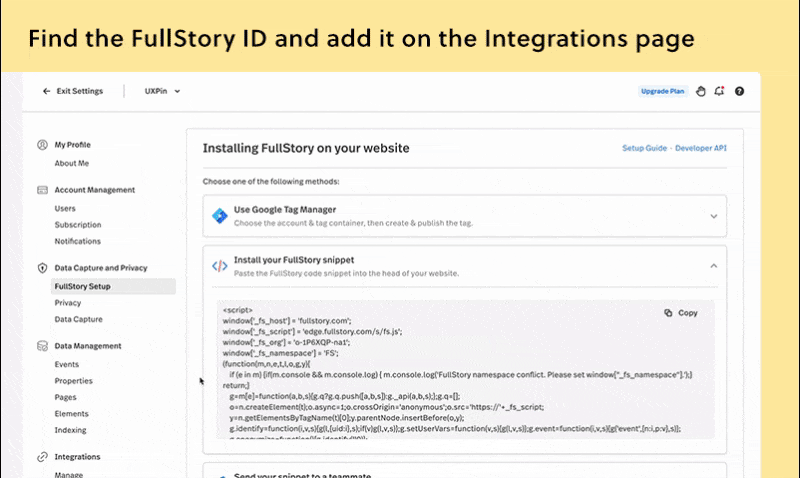800x478 pixels.
Task: Click the _fs_host 'fullstory.com' line
Action: pos(287,321)
